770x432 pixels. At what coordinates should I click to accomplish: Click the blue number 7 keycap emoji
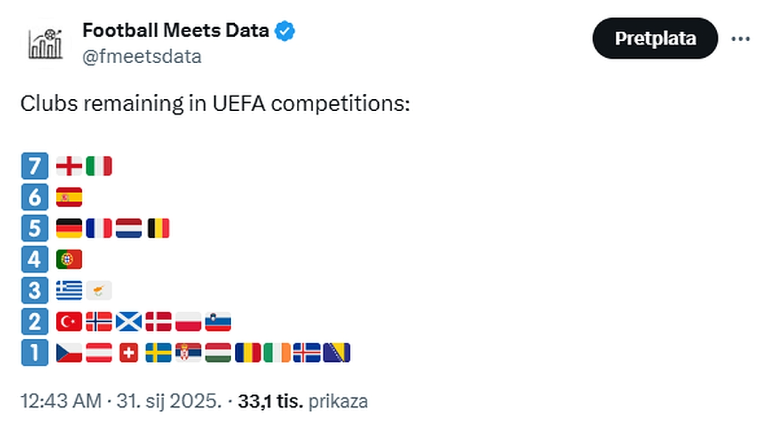(x=35, y=165)
